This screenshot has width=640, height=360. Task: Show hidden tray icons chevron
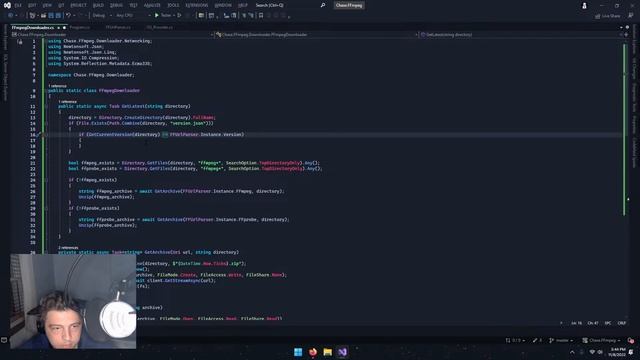tap(572, 352)
